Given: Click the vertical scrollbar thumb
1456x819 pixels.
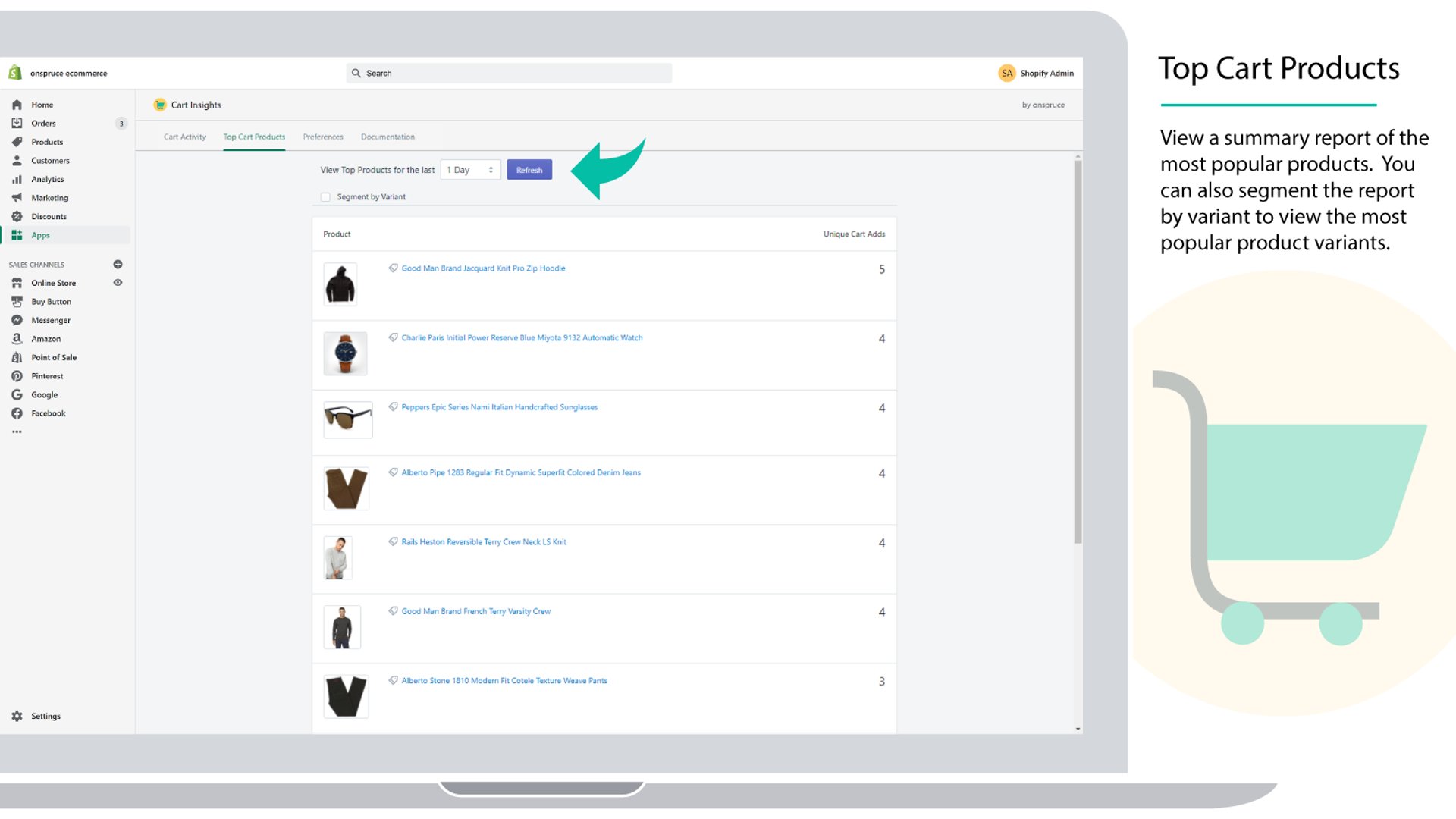Looking at the screenshot, I should point(1078,352).
